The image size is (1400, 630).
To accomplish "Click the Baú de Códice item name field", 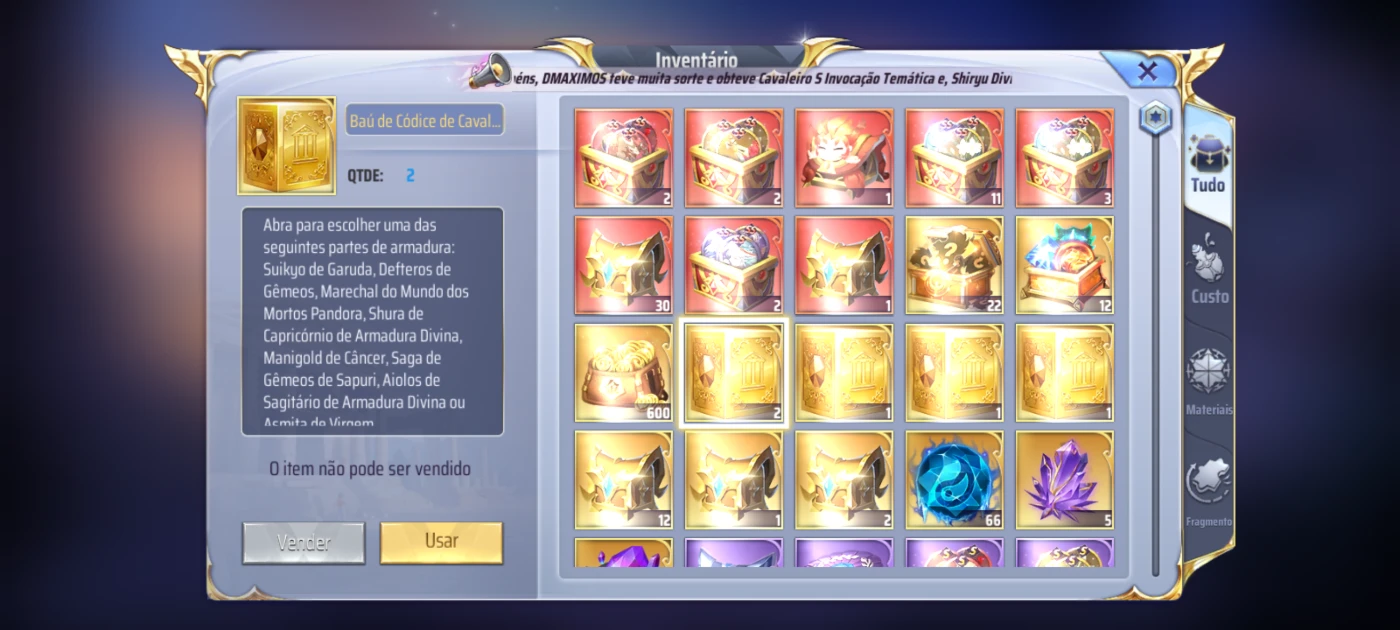I will 425,121.
